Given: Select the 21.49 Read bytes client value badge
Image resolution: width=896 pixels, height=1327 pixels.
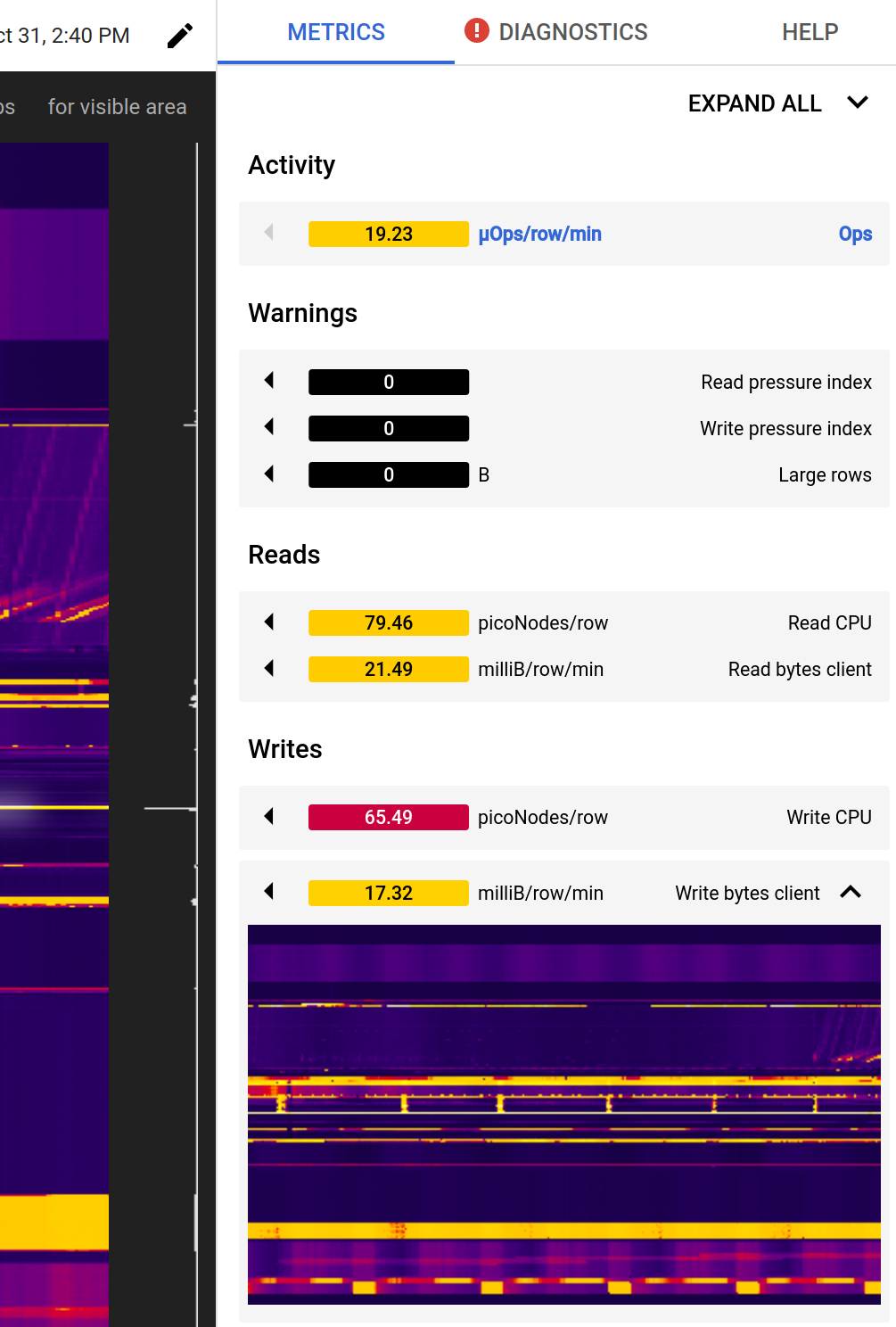Looking at the screenshot, I should 389,669.
